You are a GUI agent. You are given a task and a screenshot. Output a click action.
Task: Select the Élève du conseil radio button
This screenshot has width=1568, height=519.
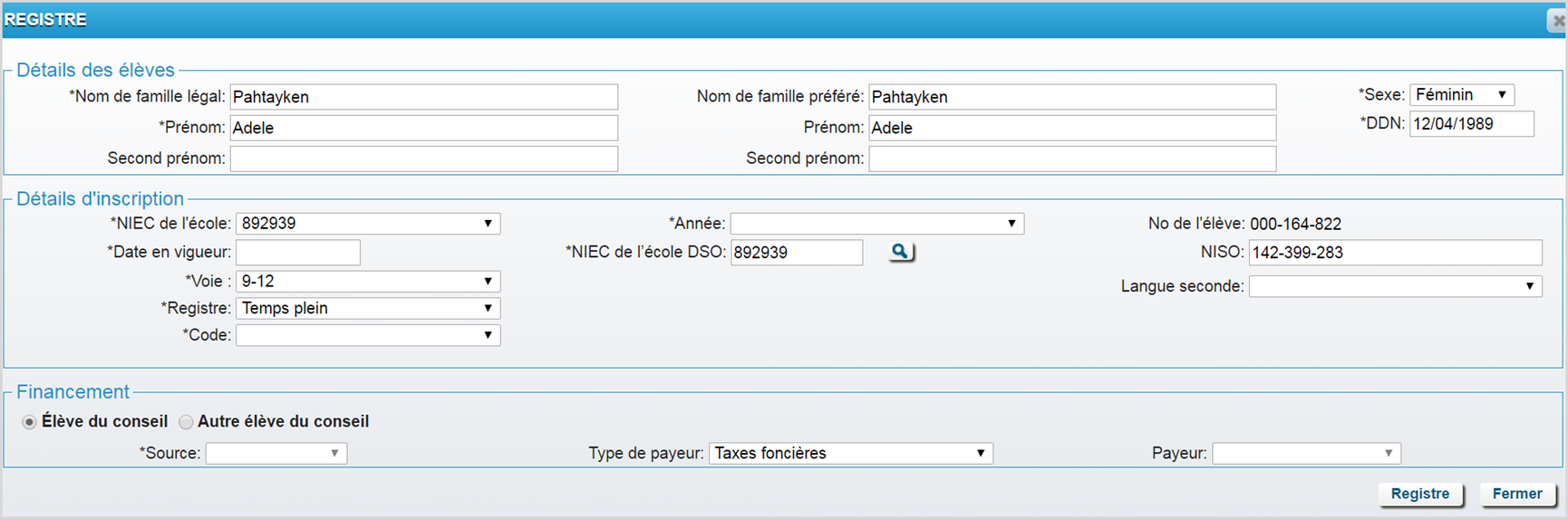30,422
